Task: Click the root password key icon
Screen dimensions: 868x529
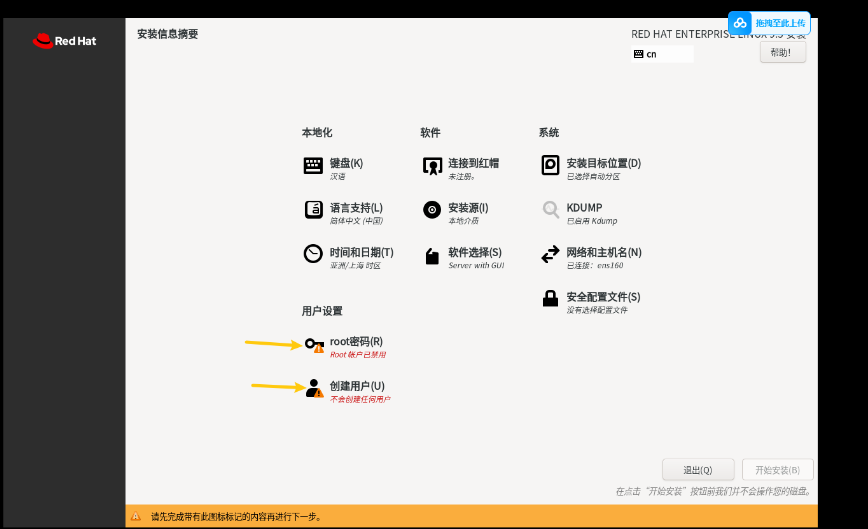Action: 314,345
